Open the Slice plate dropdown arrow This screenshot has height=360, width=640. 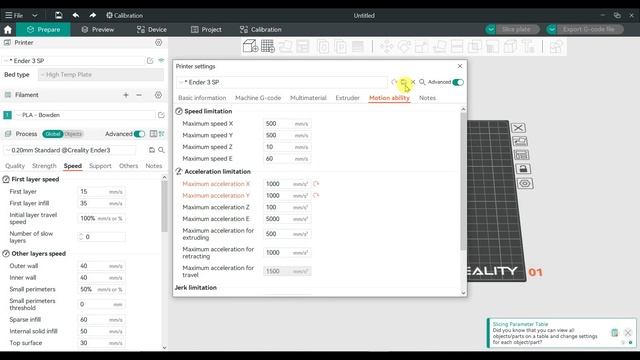[x=491, y=29]
